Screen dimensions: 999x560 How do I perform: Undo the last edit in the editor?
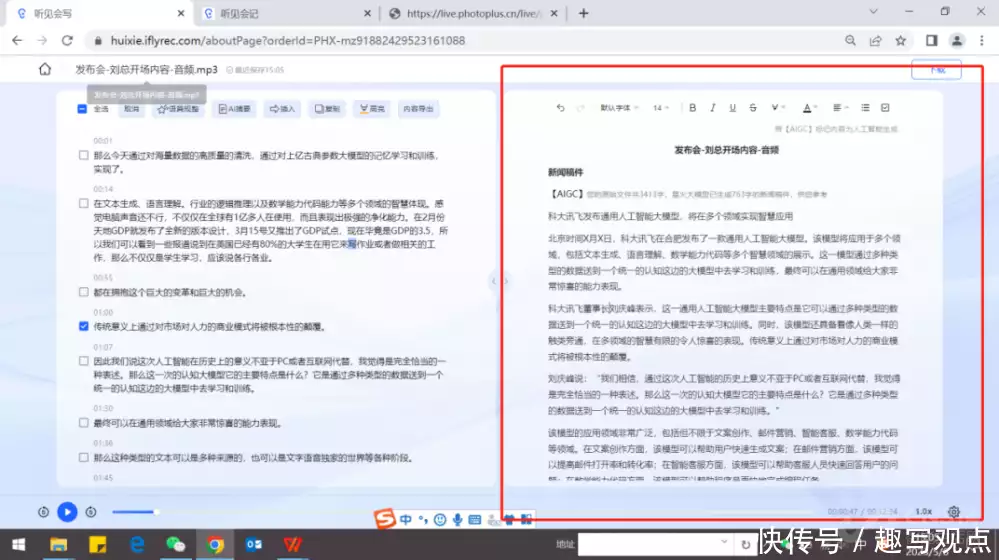pos(560,108)
